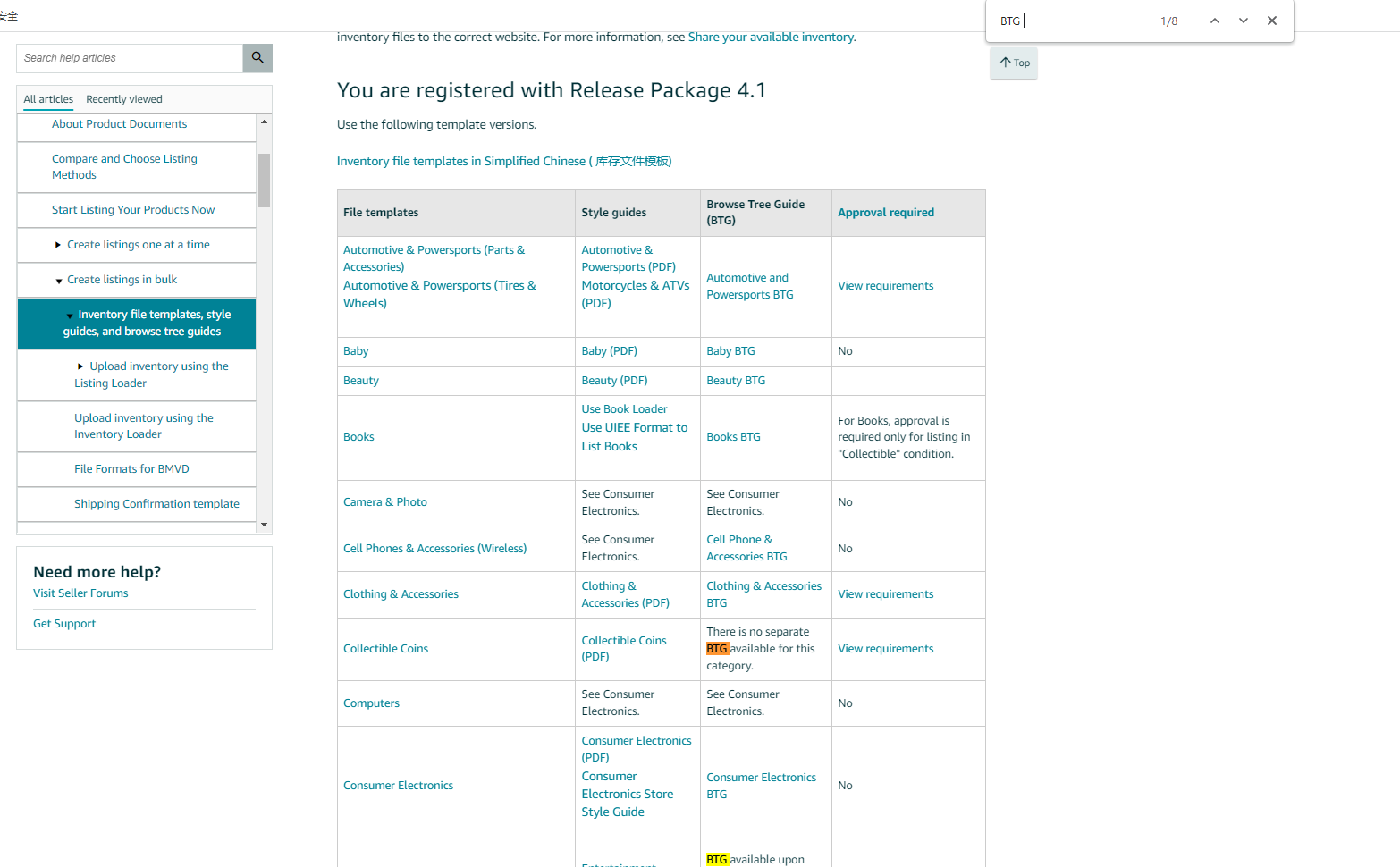Viewport: 1400px width, 867px height.
Task: Open Clothing & Accessories BTG
Action: point(763,594)
